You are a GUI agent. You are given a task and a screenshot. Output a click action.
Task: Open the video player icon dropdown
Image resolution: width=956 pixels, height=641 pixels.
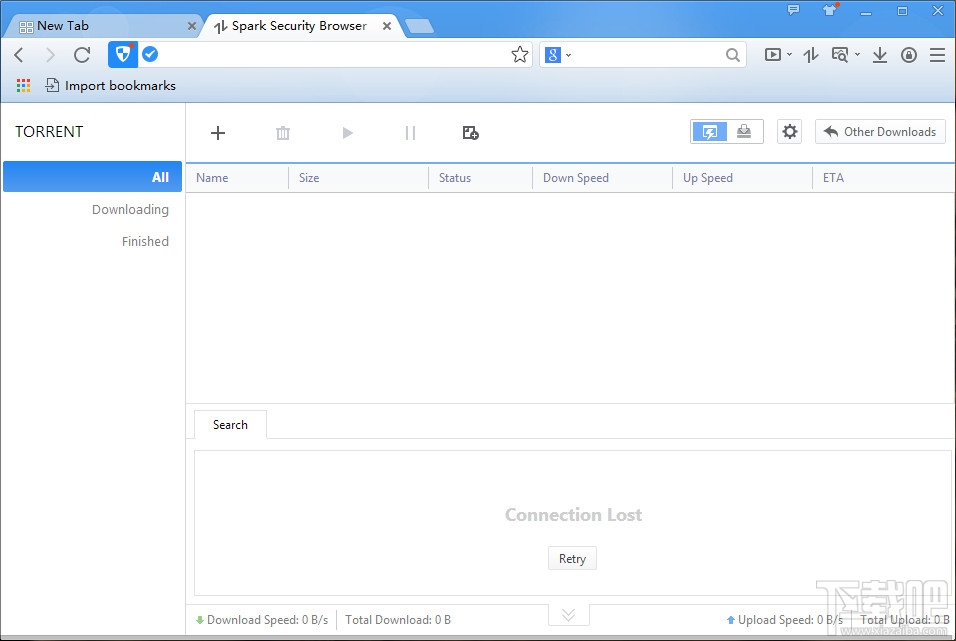[x=776, y=55]
